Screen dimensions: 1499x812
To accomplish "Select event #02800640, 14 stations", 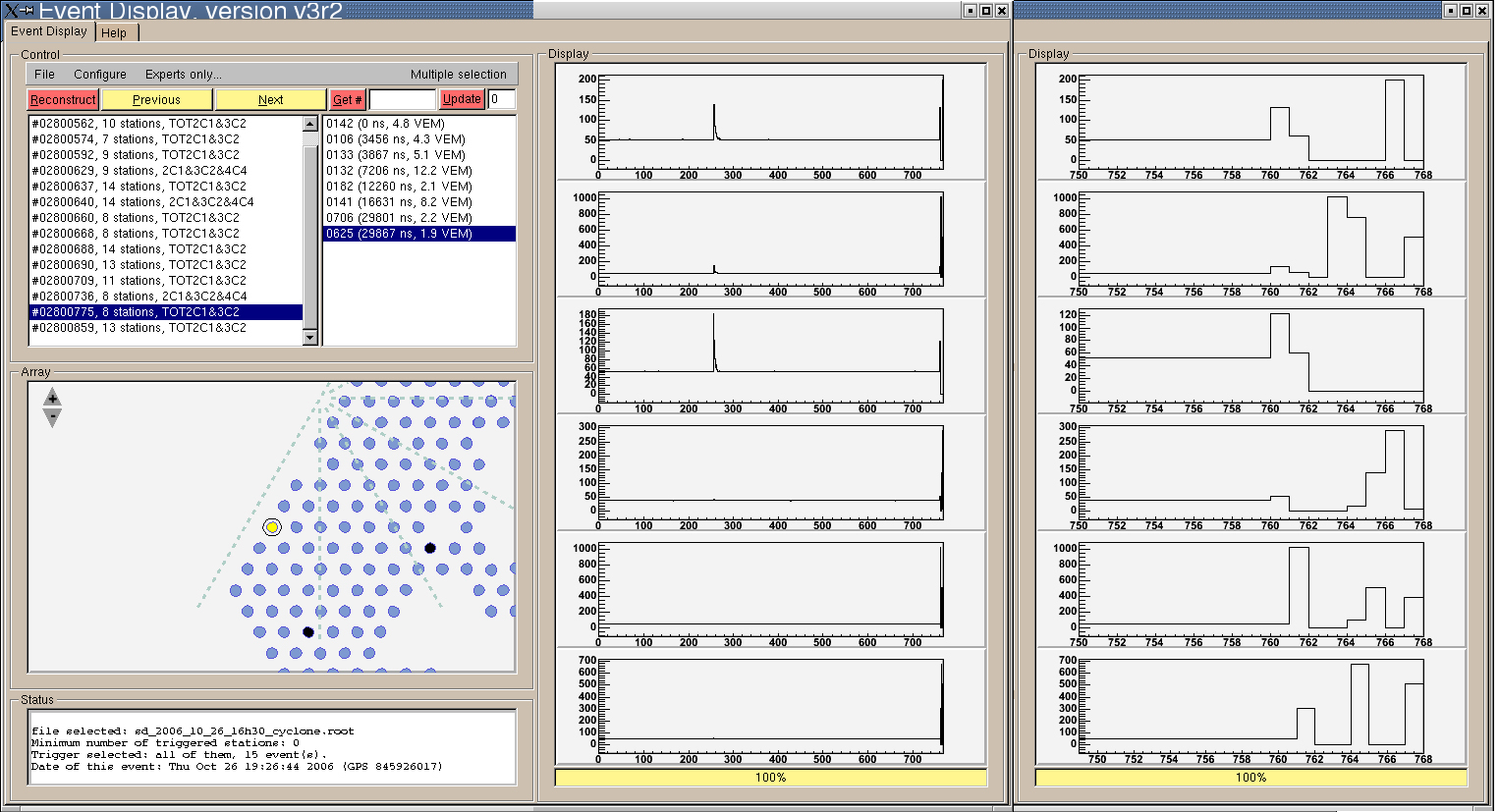I will pos(166,202).
